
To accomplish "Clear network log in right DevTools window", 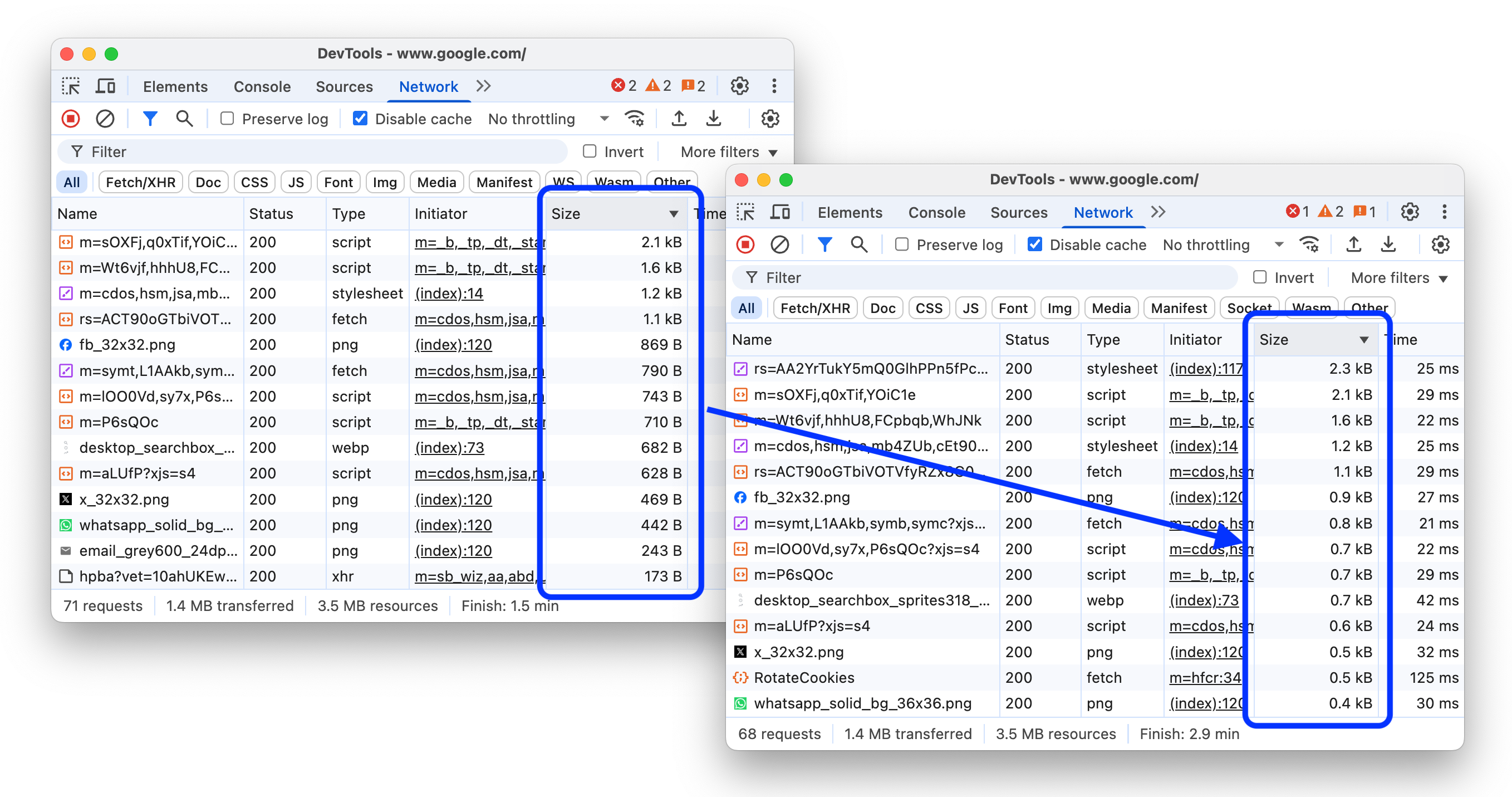I will tap(779, 245).
